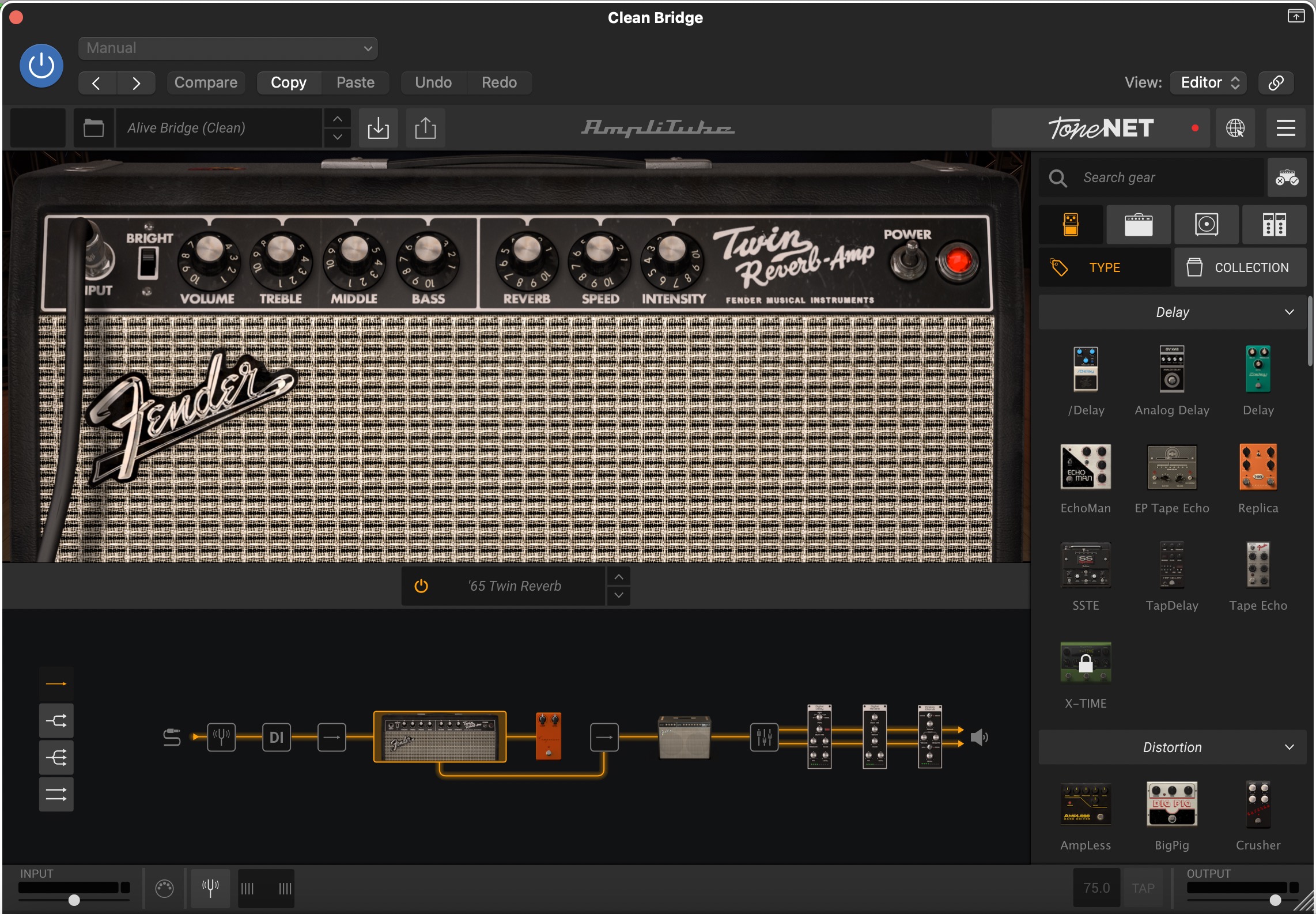This screenshot has width=1316, height=914.
Task: Click the Compare button
Action: (206, 83)
